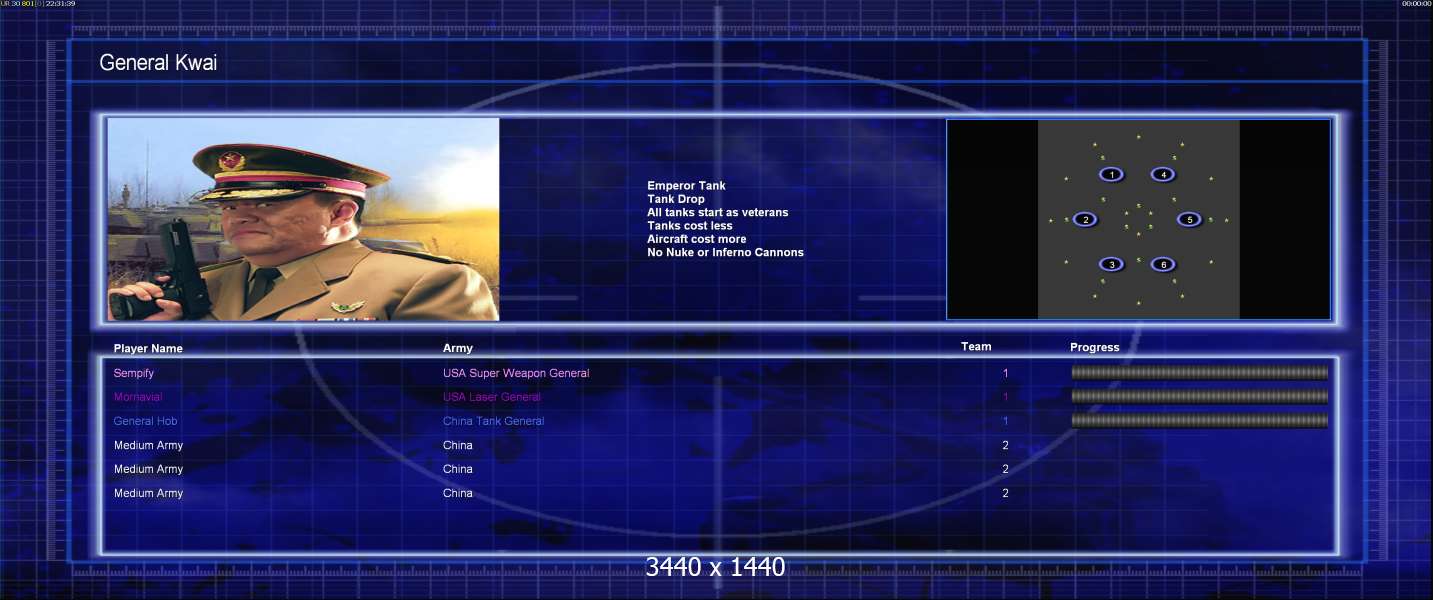The height and width of the screenshot is (600, 1433).
Task: Click start position 1 on the map
Action: (1111, 174)
